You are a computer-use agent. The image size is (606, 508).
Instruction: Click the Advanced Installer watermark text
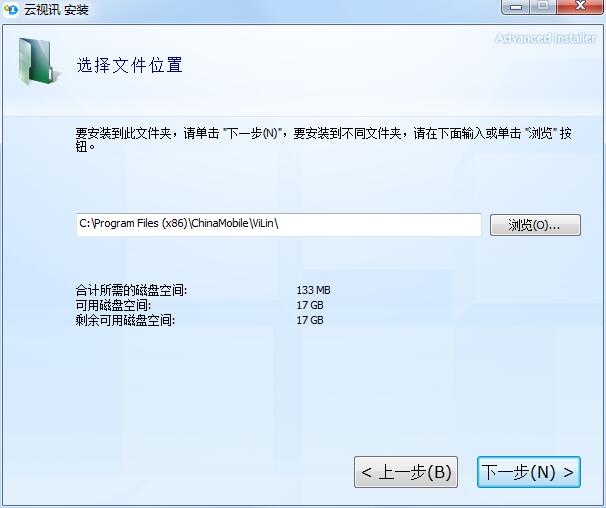(545, 38)
